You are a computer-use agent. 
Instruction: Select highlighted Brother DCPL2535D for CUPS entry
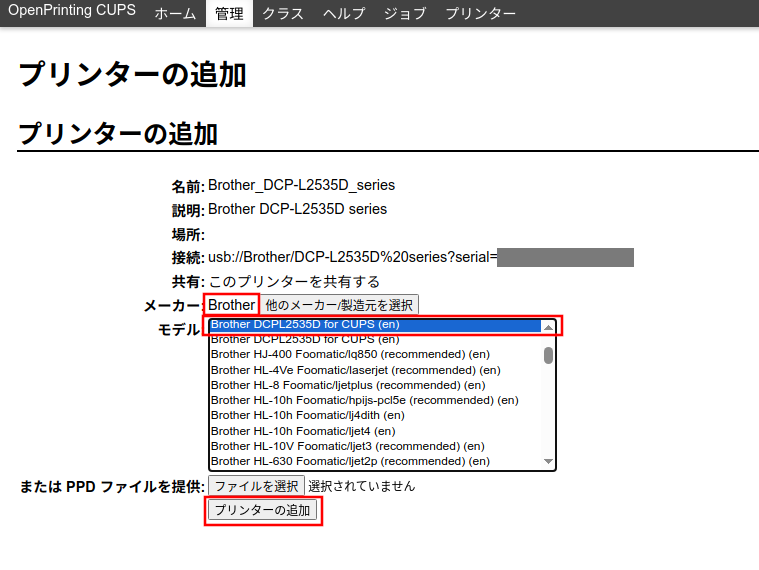[x=375, y=325]
